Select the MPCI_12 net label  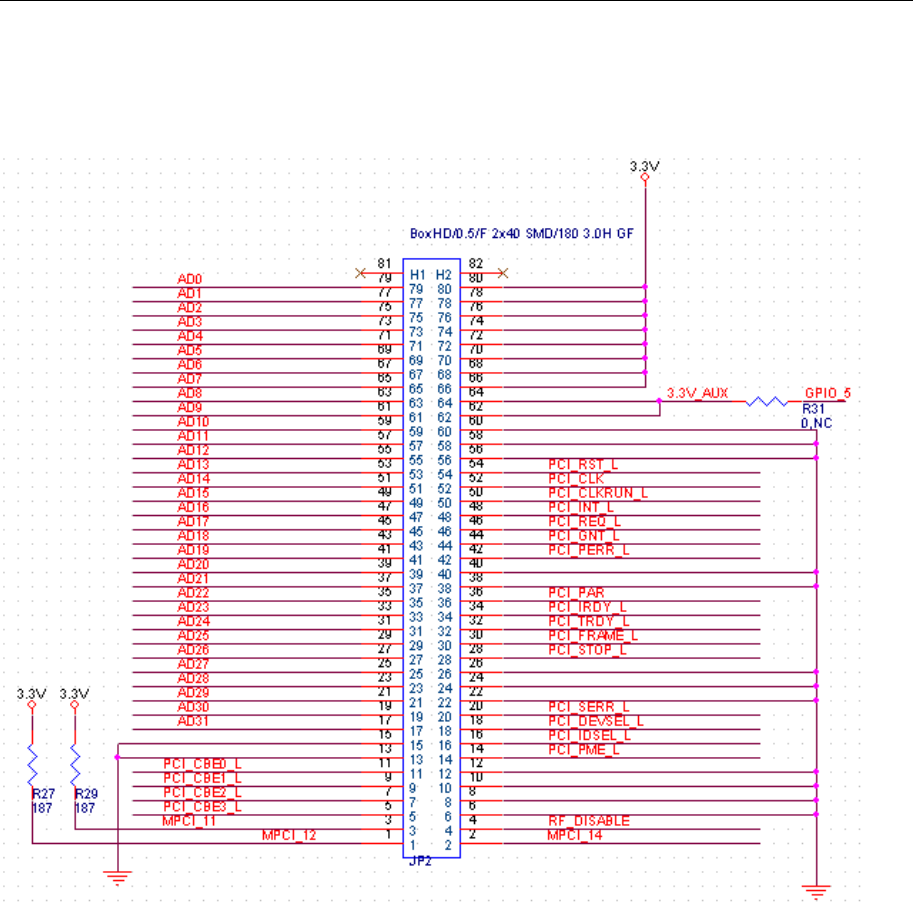[x=289, y=835]
